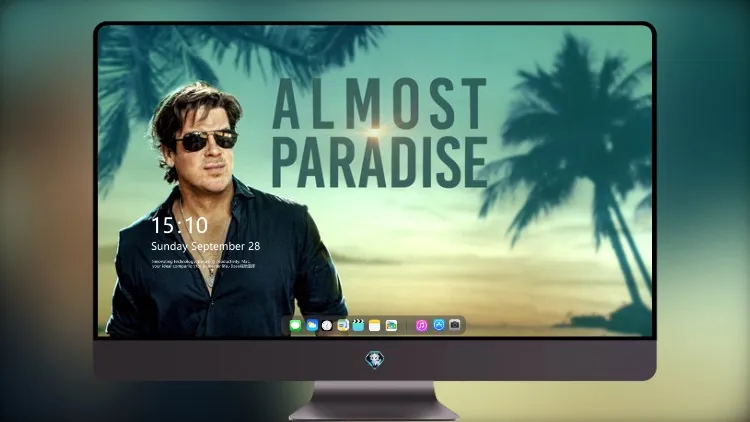The image size is (750, 422).
Task: Open the blue App Store icon
Action: point(439,325)
